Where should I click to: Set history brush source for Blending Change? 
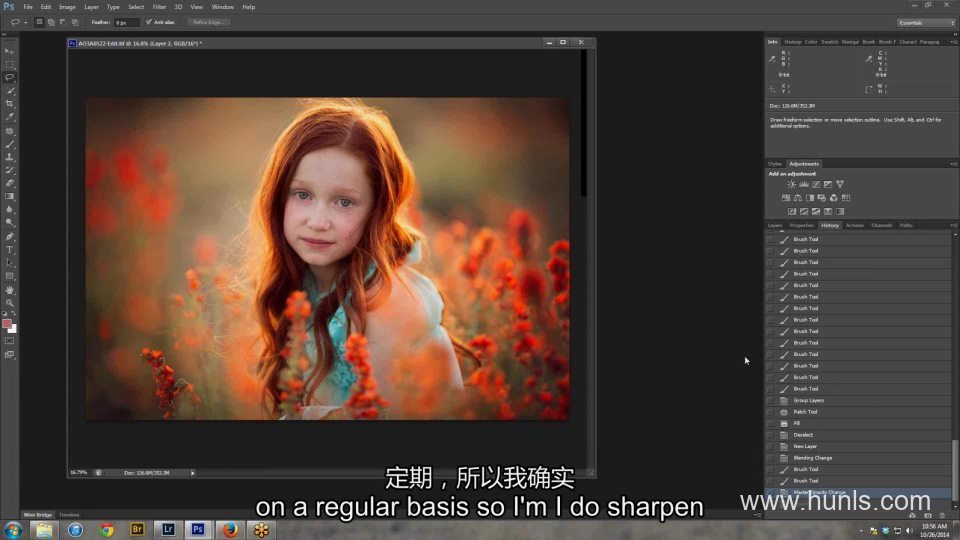tap(771, 458)
